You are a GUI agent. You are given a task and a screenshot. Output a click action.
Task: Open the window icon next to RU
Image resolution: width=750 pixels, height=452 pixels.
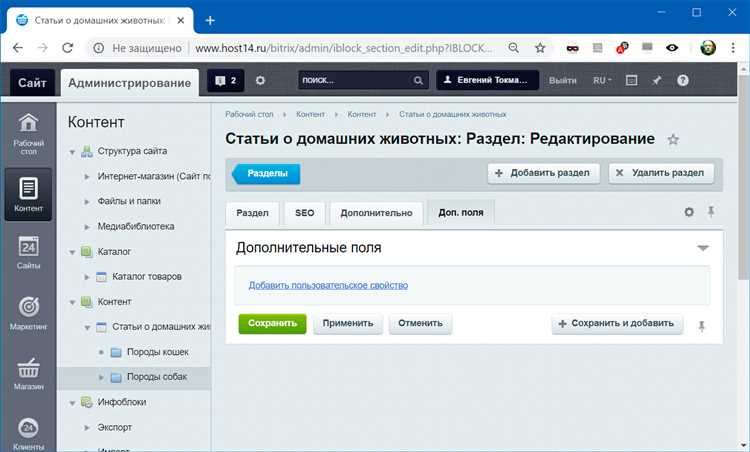click(631, 80)
